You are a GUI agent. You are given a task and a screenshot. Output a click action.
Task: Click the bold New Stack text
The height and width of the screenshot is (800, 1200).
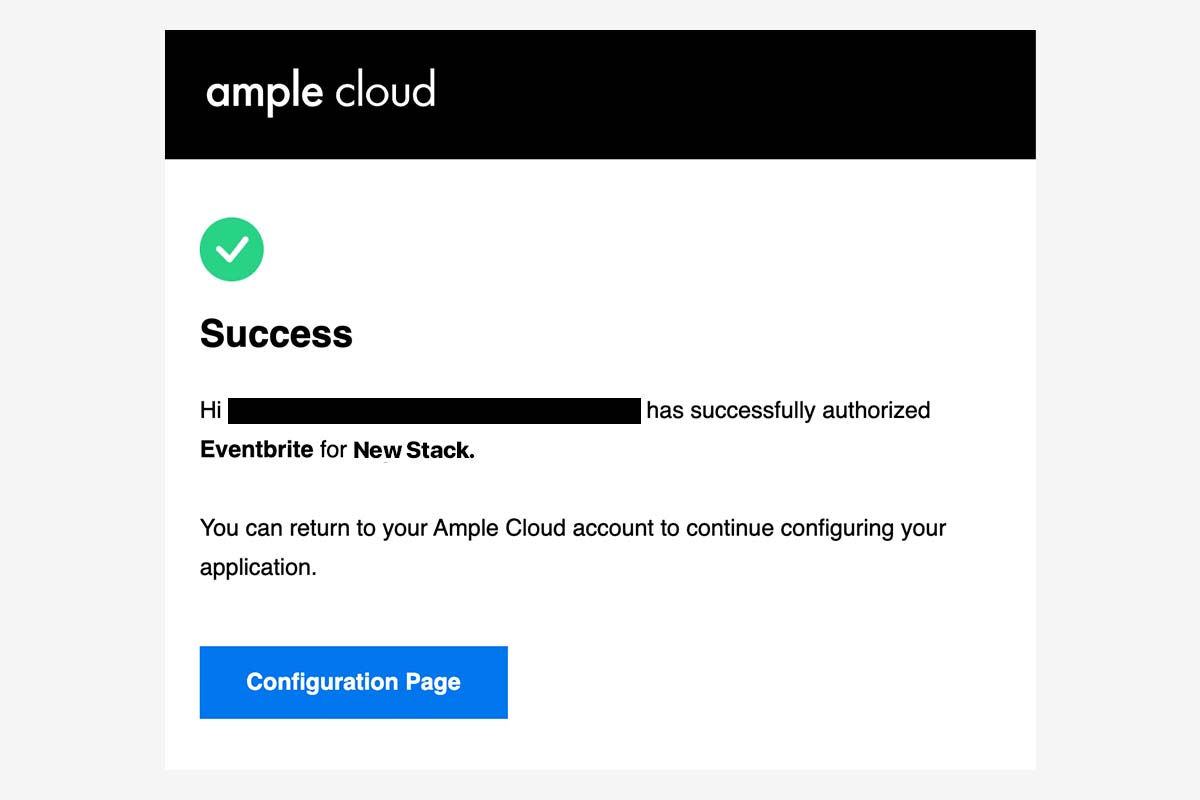(414, 451)
